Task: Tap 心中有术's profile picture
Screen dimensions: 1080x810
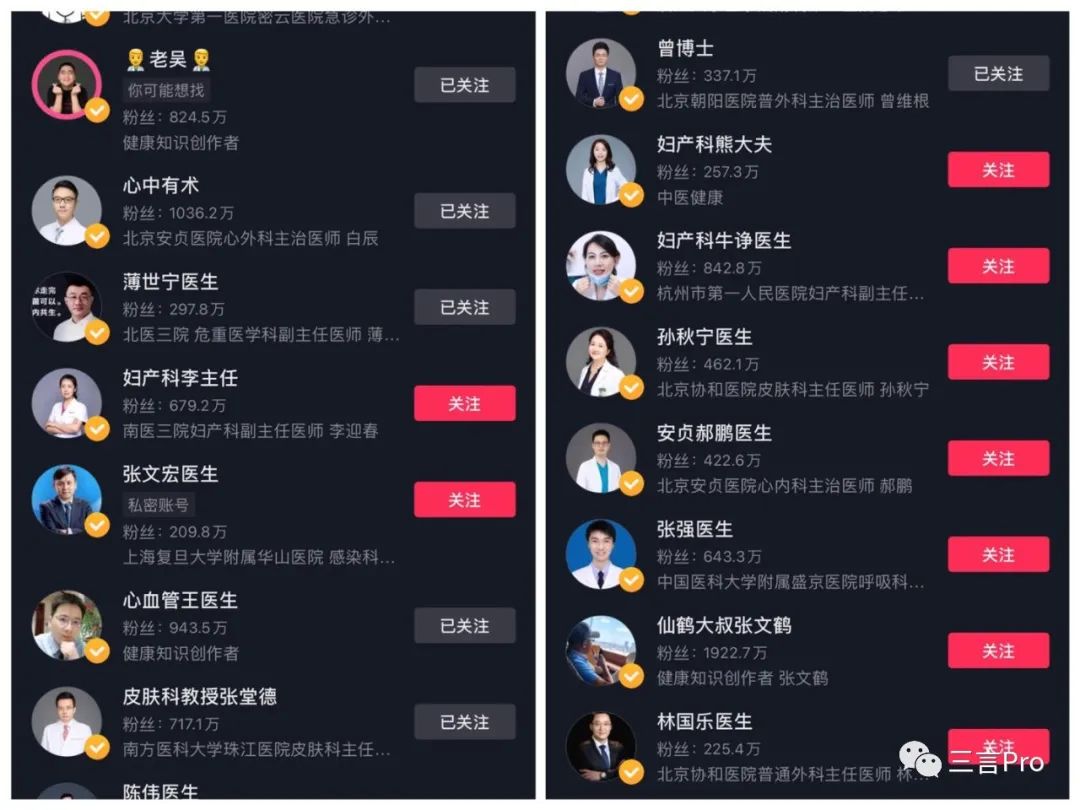Action: tap(67, 211)
